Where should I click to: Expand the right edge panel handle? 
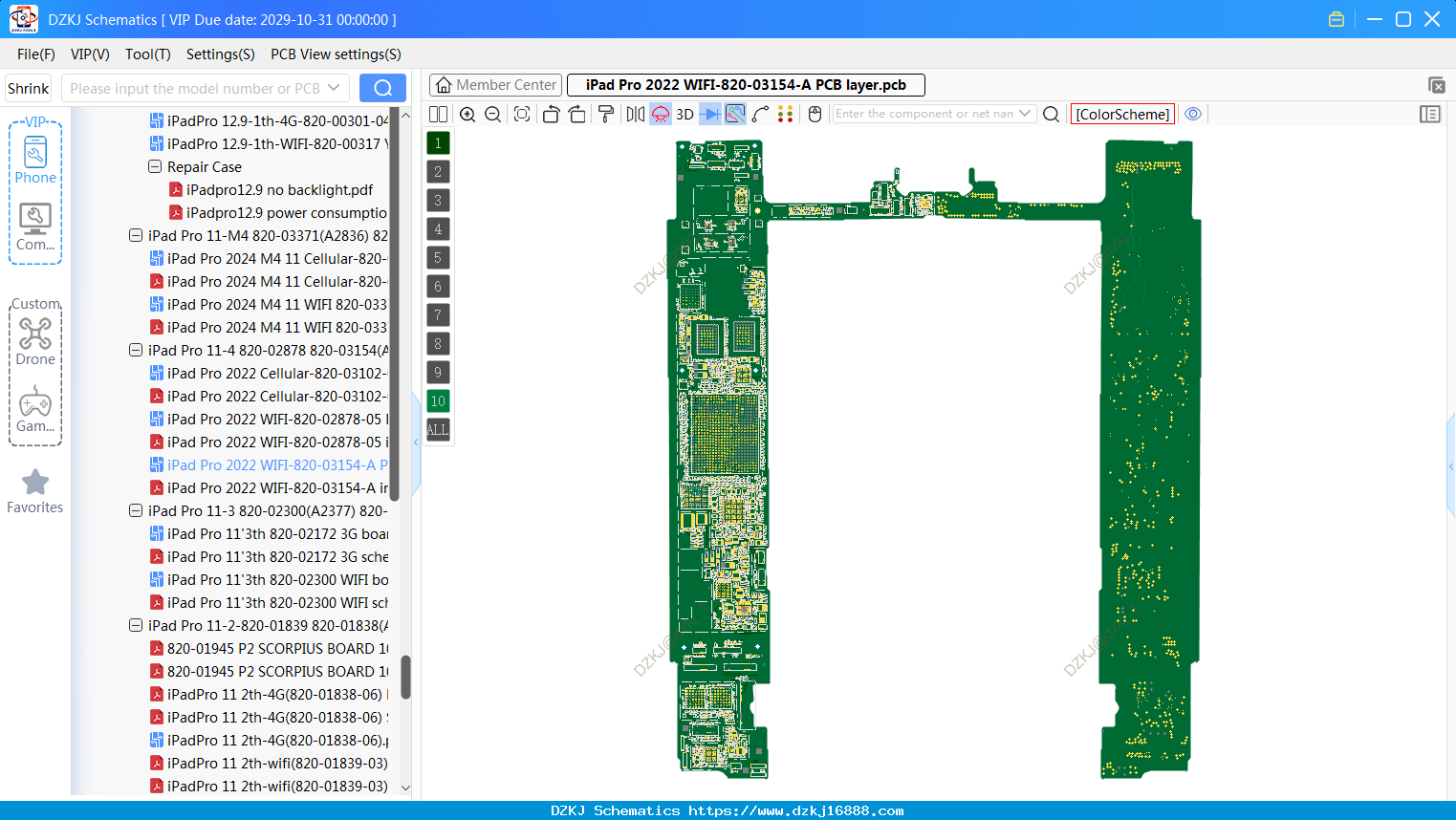point(1451,466)
